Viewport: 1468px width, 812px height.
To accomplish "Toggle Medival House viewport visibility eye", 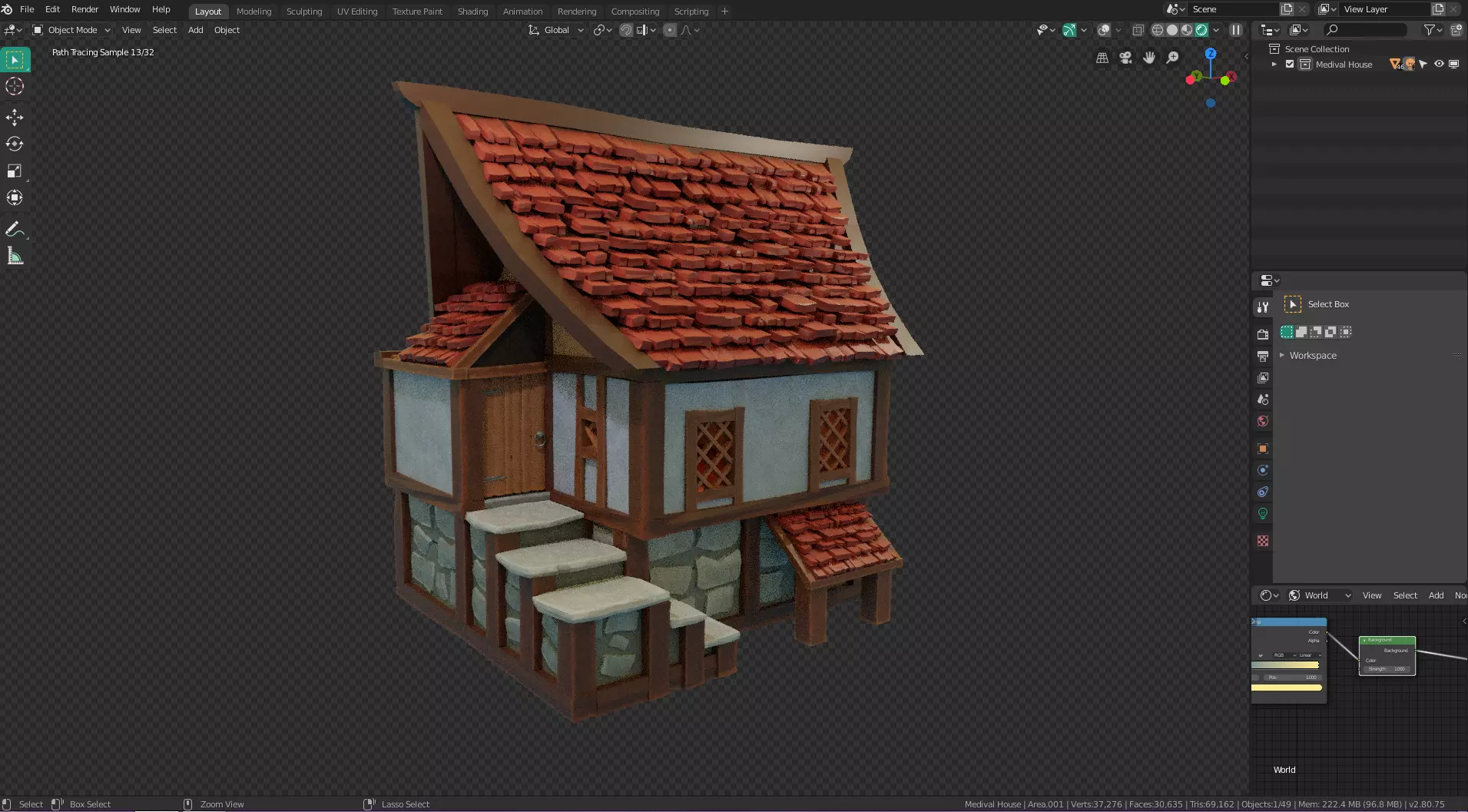I will point(1439,65).
